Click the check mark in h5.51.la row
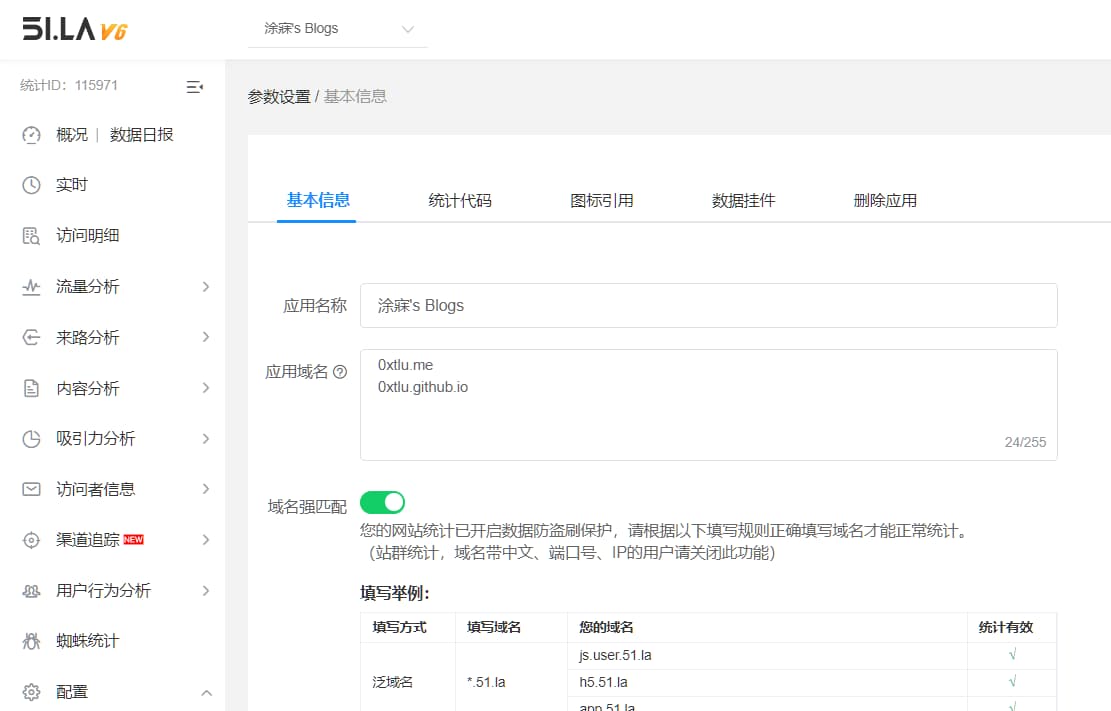 1013,681
